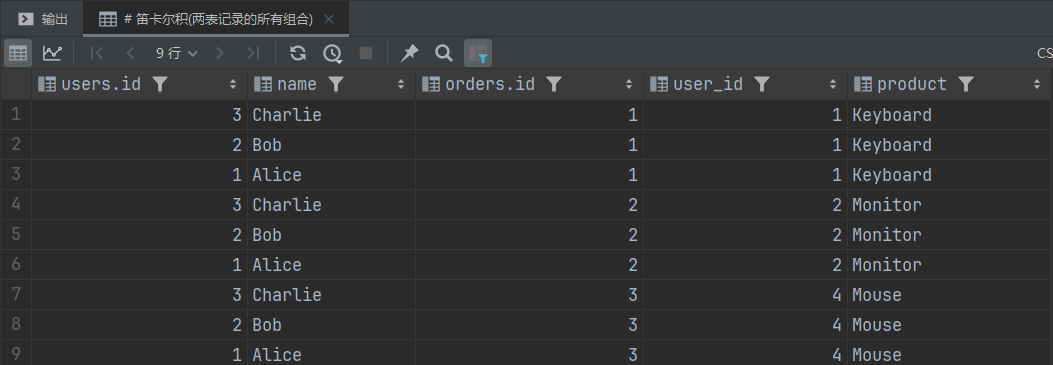Click Bob in row 2
Image resolution: width=1053 pixels, height=365 pixels.
pyautogui.click(x=267, y=145)
